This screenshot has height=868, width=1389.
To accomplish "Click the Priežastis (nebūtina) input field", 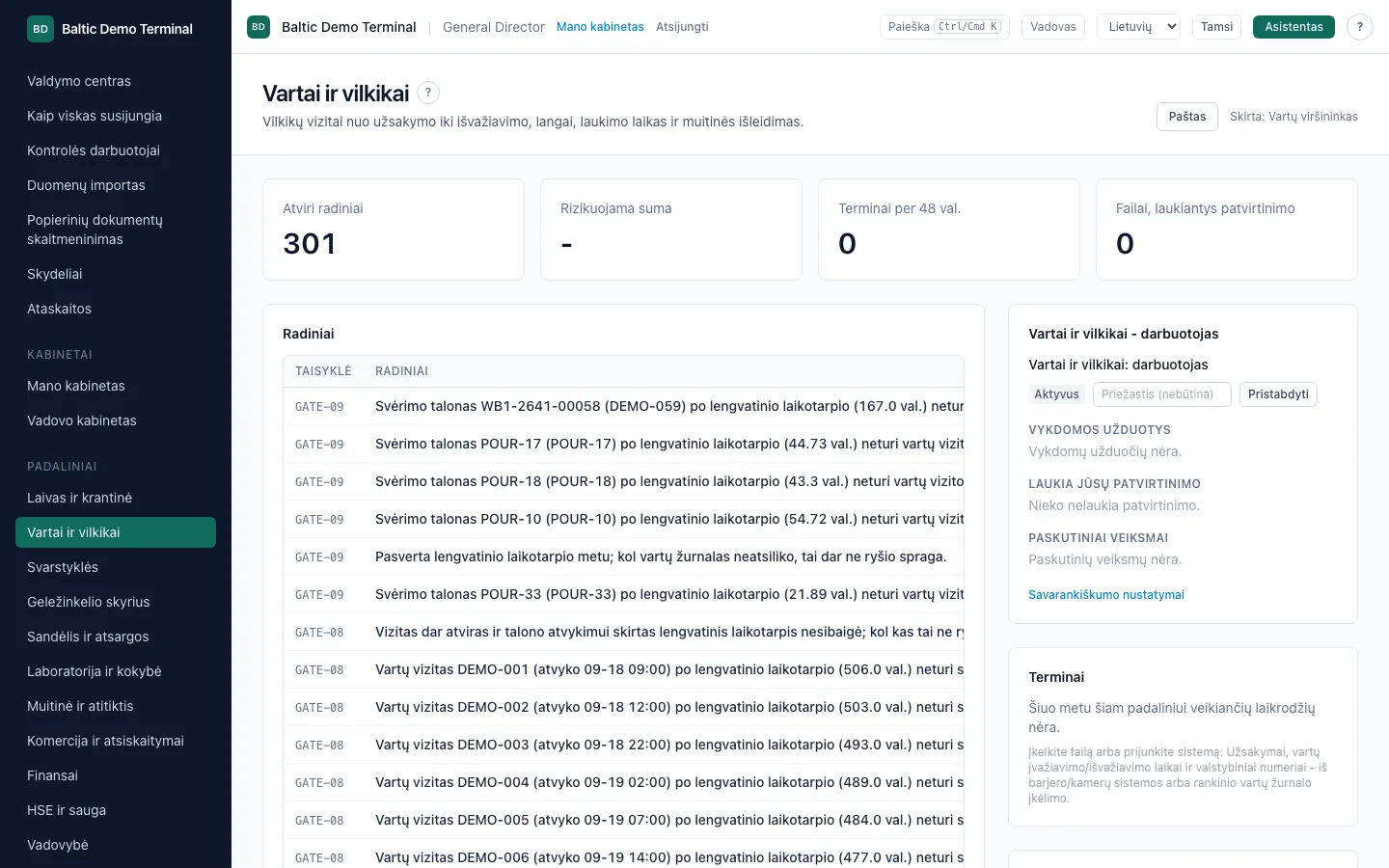I will click(x=1161, y=394).
